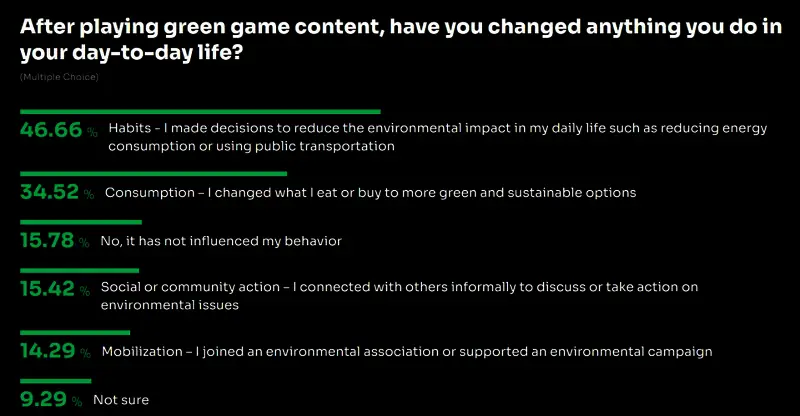Viewport: 800px width, 416px height.
Task: Click the "(Multiple Choice)" label
Action: coord(59,76)
